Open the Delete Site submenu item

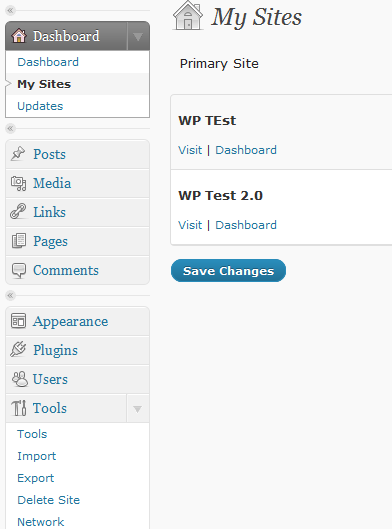click(49, 500)
